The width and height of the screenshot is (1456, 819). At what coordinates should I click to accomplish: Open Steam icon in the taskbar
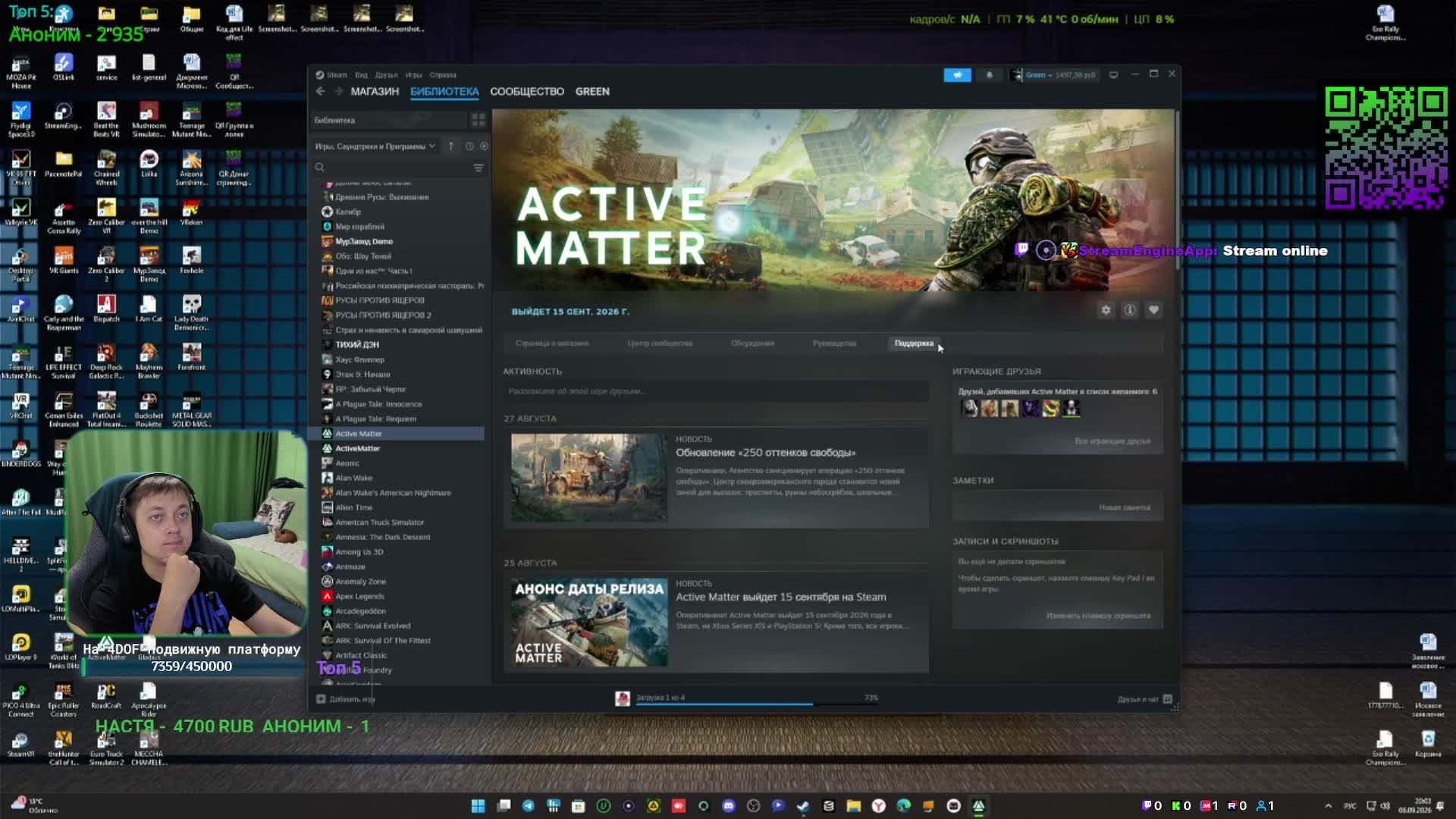tap(803, 806)
